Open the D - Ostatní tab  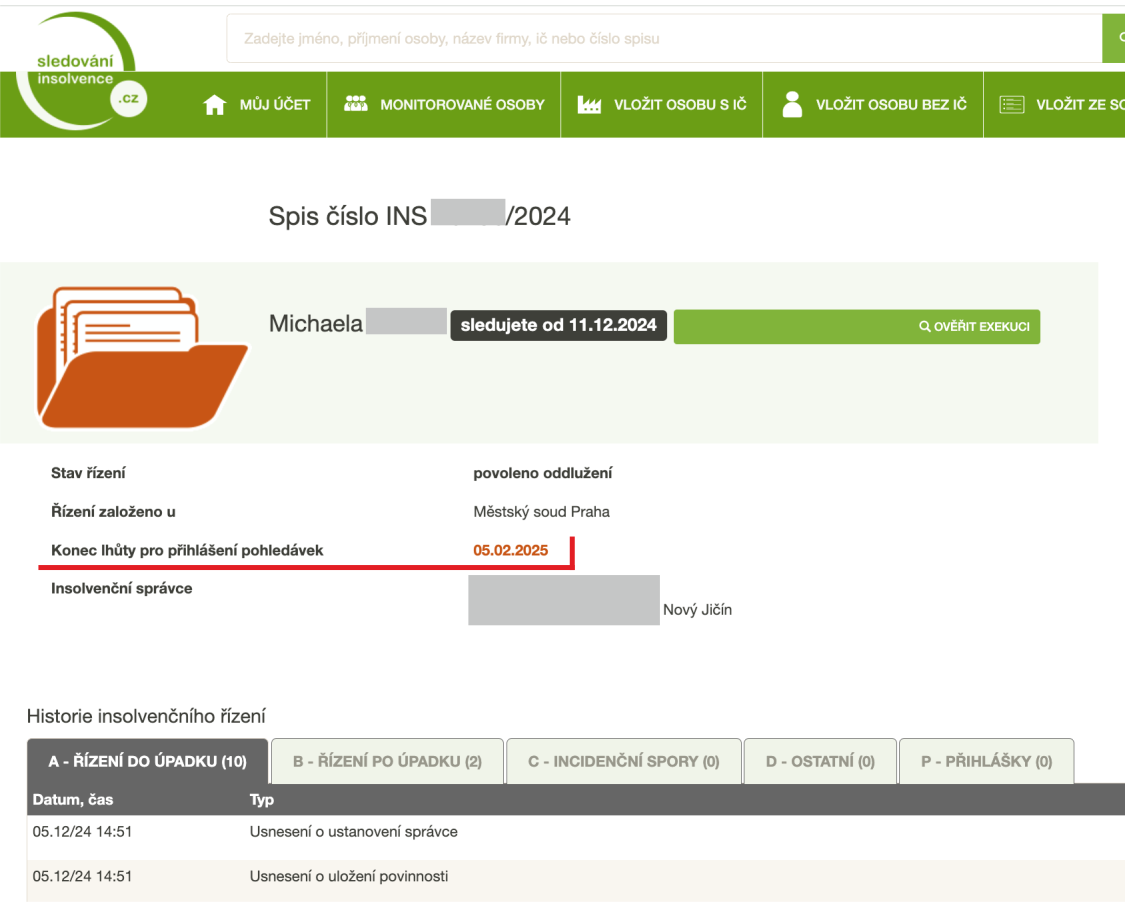click(x=820, y=762)
